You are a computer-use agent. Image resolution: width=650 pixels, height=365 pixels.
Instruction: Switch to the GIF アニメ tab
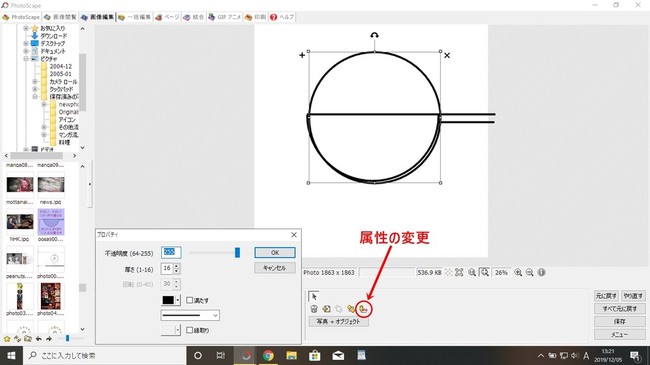click(225, 17)
